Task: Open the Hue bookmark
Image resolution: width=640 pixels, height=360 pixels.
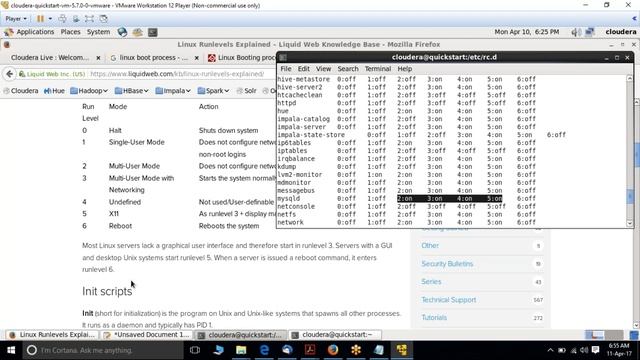Action: pos(54,91)
